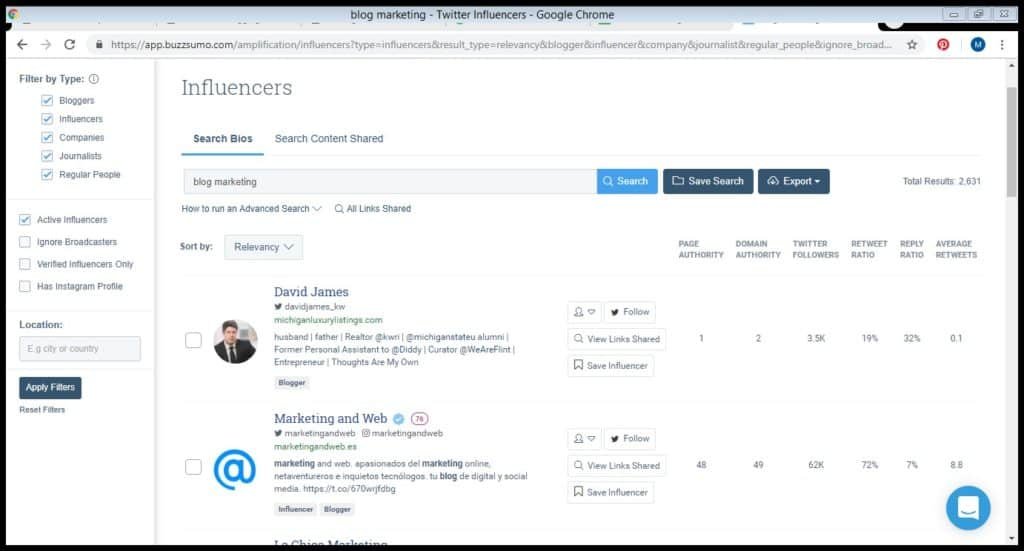The image size is (1024, 551).
Task: Enable Verified Influencers Only
Action: (25, 264)
